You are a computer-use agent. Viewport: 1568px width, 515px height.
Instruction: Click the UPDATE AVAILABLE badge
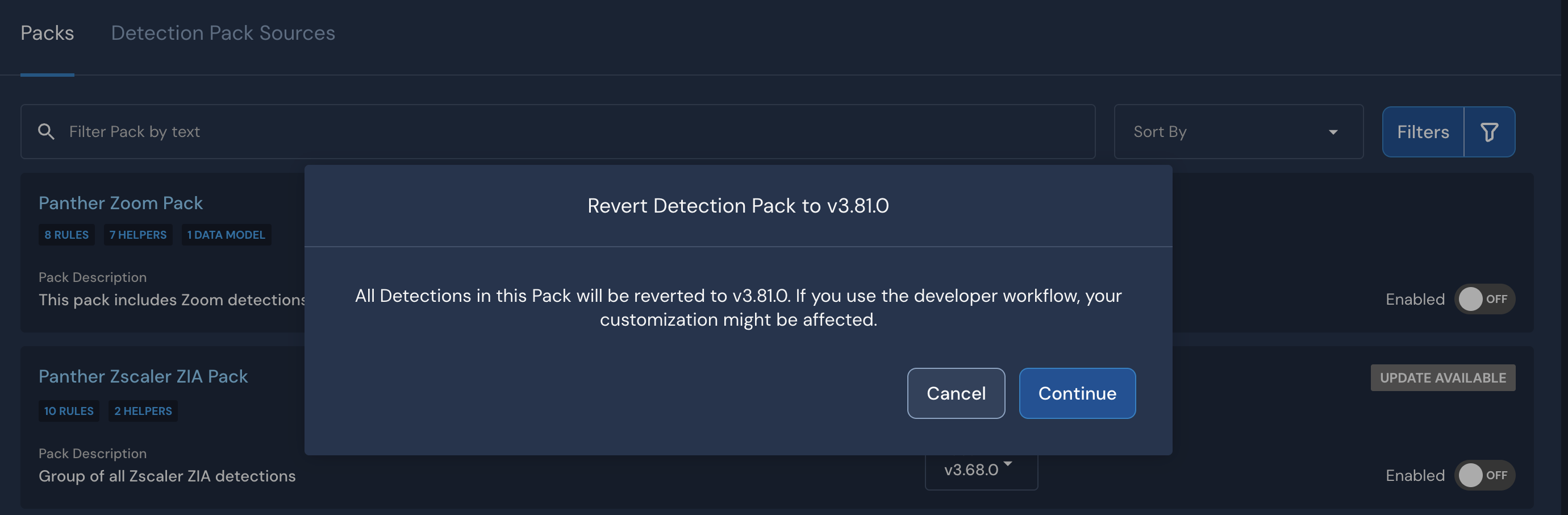coord(1442,377)
